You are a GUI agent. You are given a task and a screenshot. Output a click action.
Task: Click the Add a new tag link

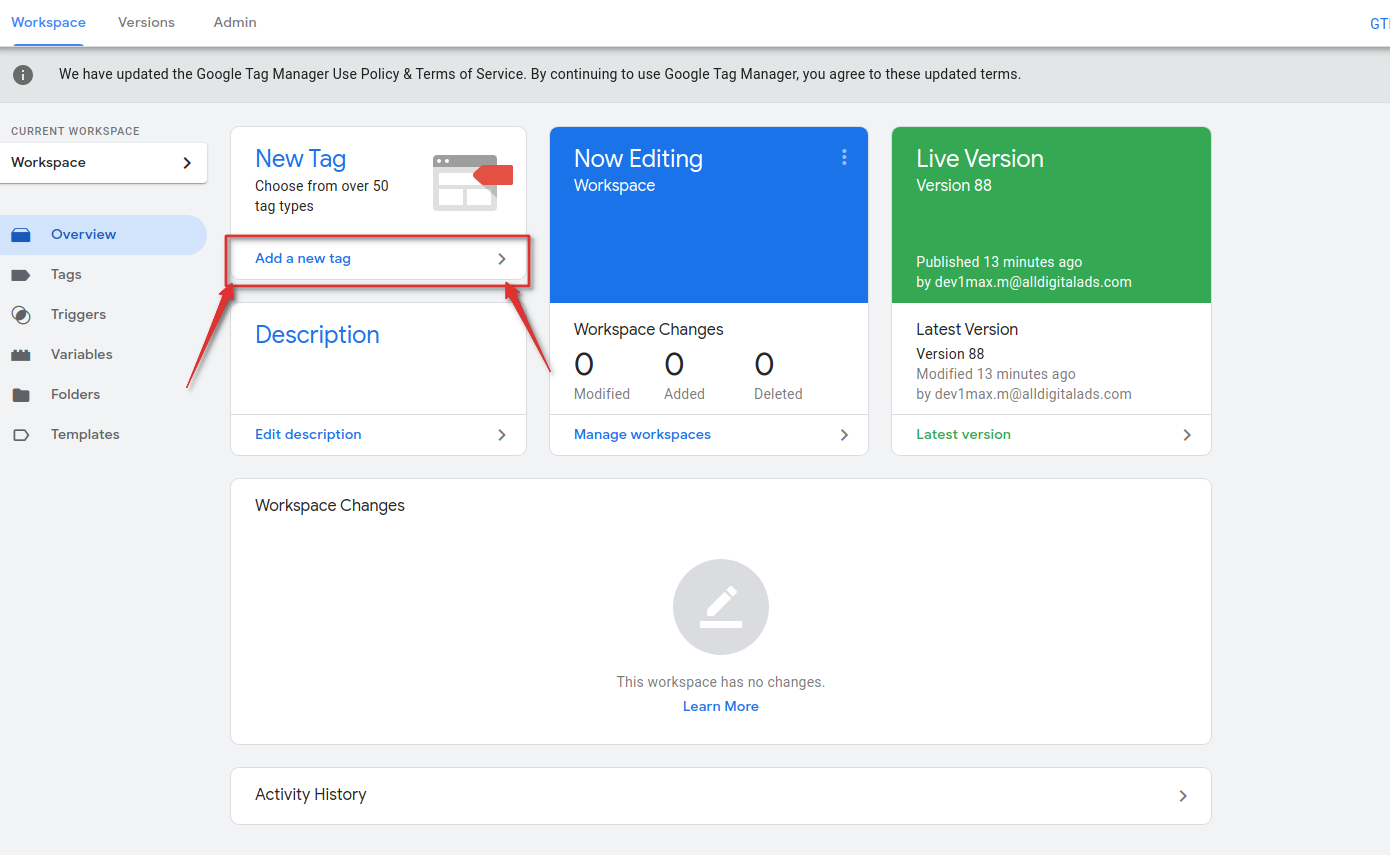click(x=303, y=259)
